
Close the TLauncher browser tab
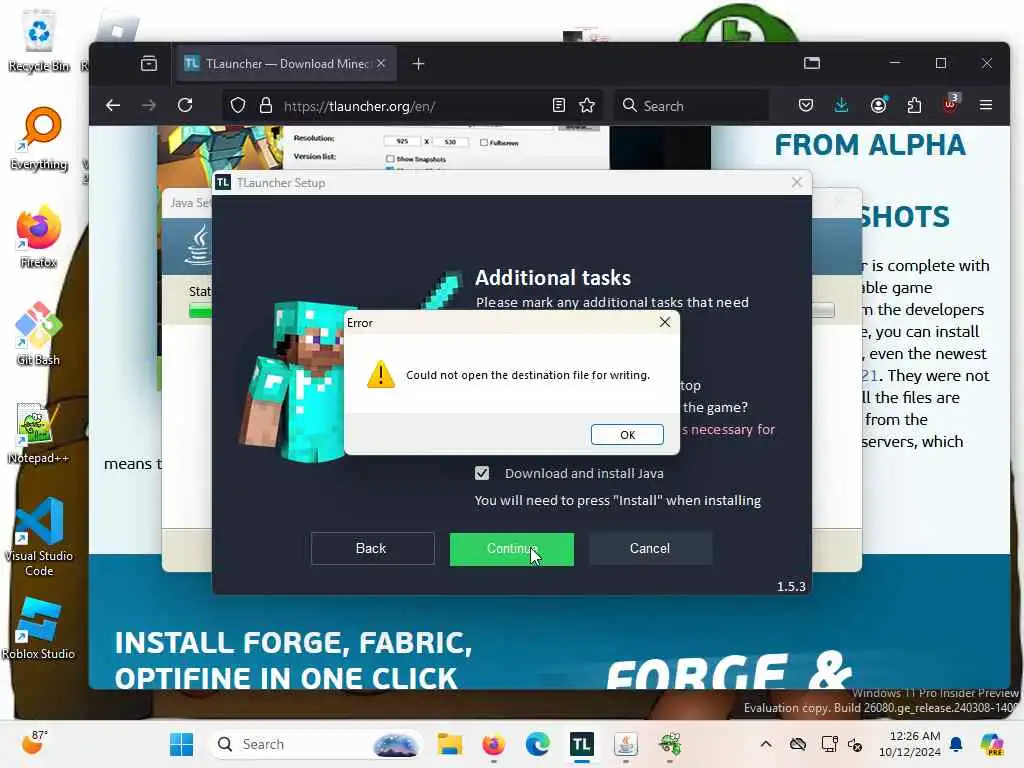tap(381, 63)
